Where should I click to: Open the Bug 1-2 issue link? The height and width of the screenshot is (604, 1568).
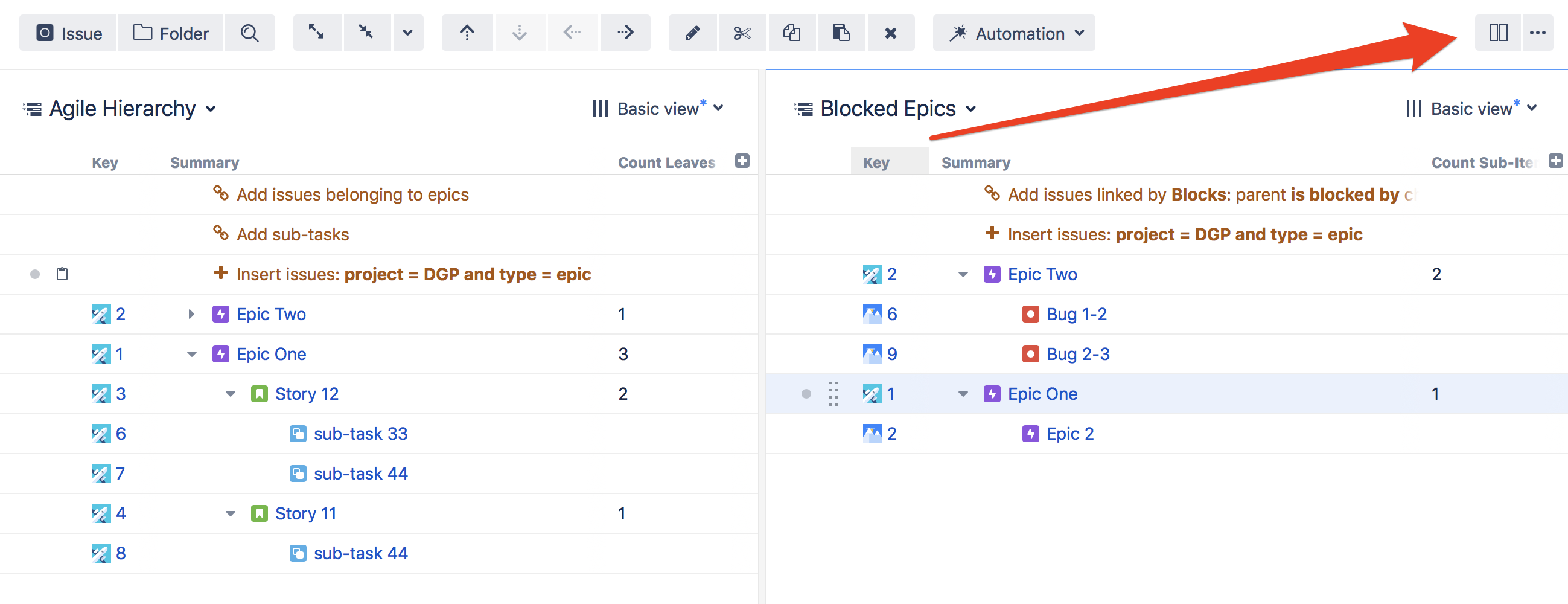click(x=1076, y=314)
